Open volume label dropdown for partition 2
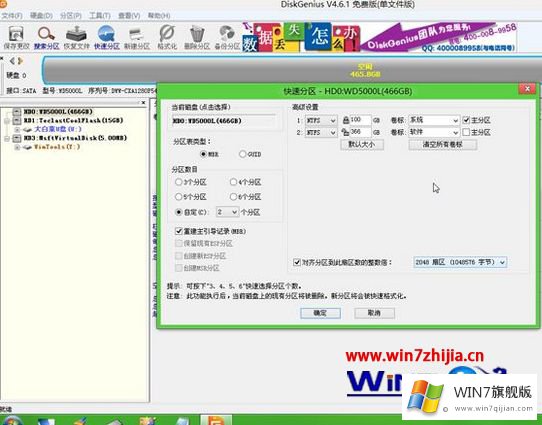 point(434,132)
